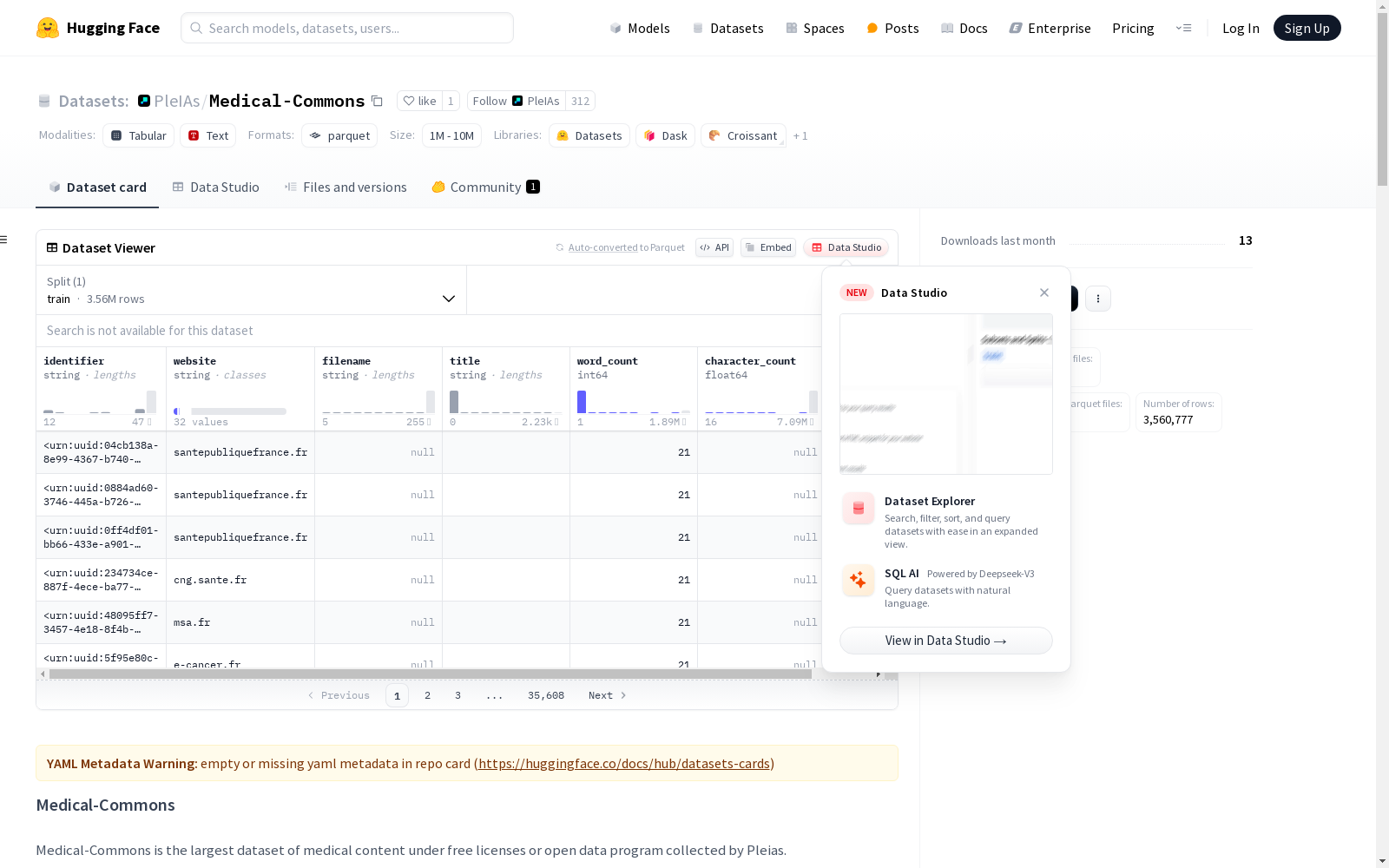Click the Follow PleIAs button
Viewport: 1389px width, 868px height.
point(517,101)
